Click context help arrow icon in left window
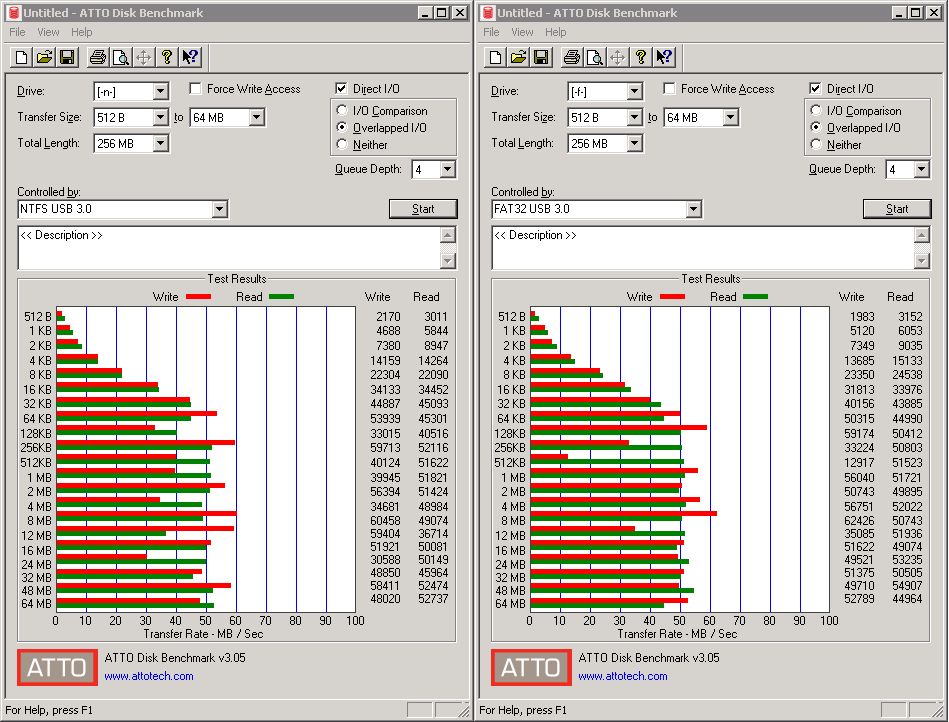The height and width of the screenshot is (722, 949). 190,57
